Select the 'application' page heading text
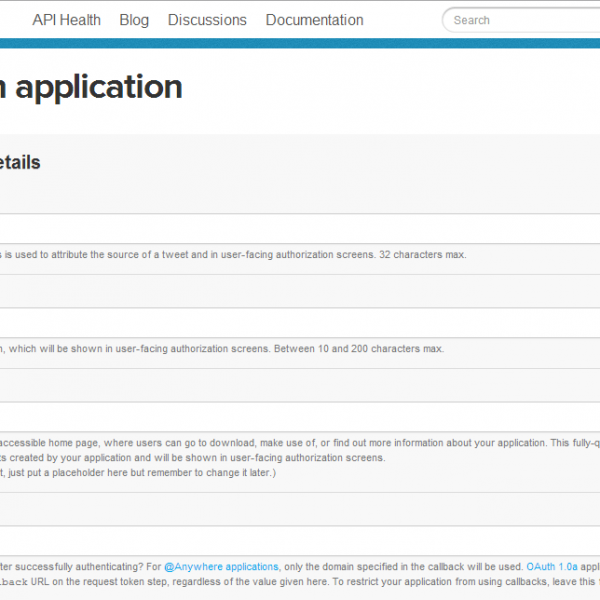 (99, 88)
